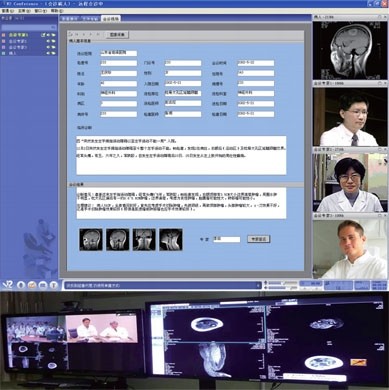Mute the microphone icon in bottom toolbar
389x390 pixels.
[21, 285]
